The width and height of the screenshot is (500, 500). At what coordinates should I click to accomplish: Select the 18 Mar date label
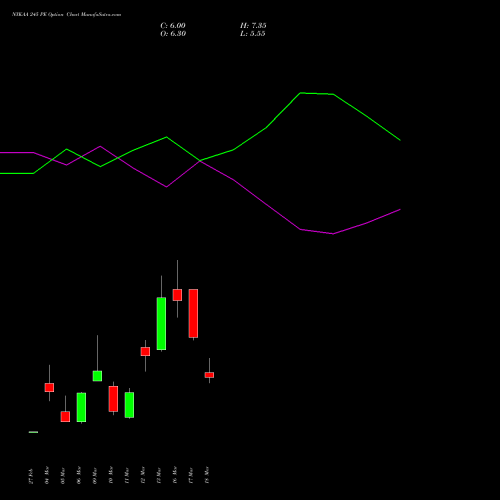(x=207, y=475)
